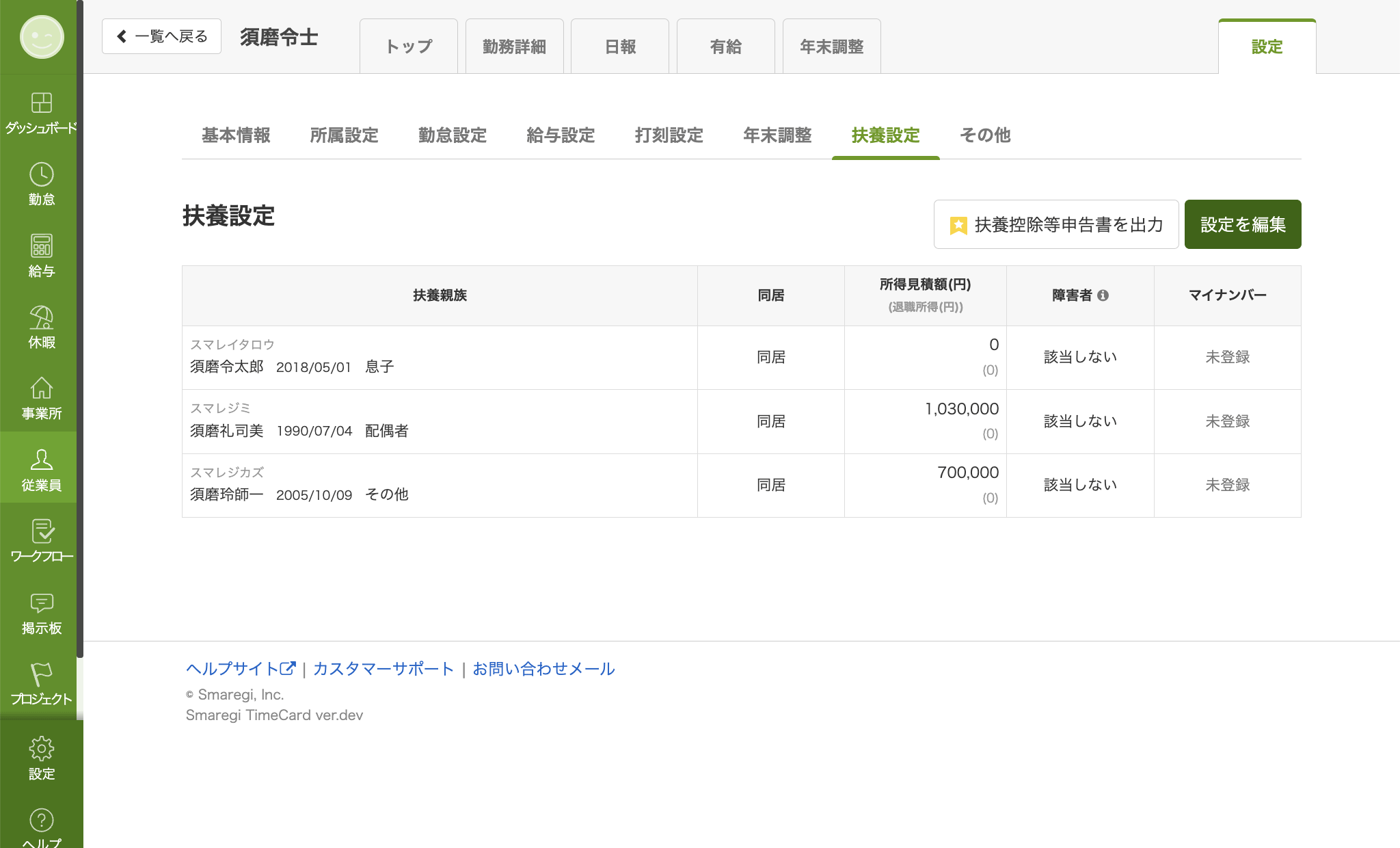
Task: Open the 所属設定 sub-tab
Action: 344,135
